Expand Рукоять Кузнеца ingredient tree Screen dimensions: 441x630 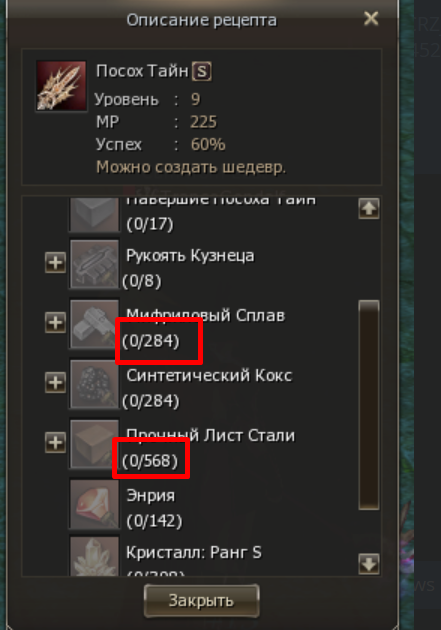[55, 263]
